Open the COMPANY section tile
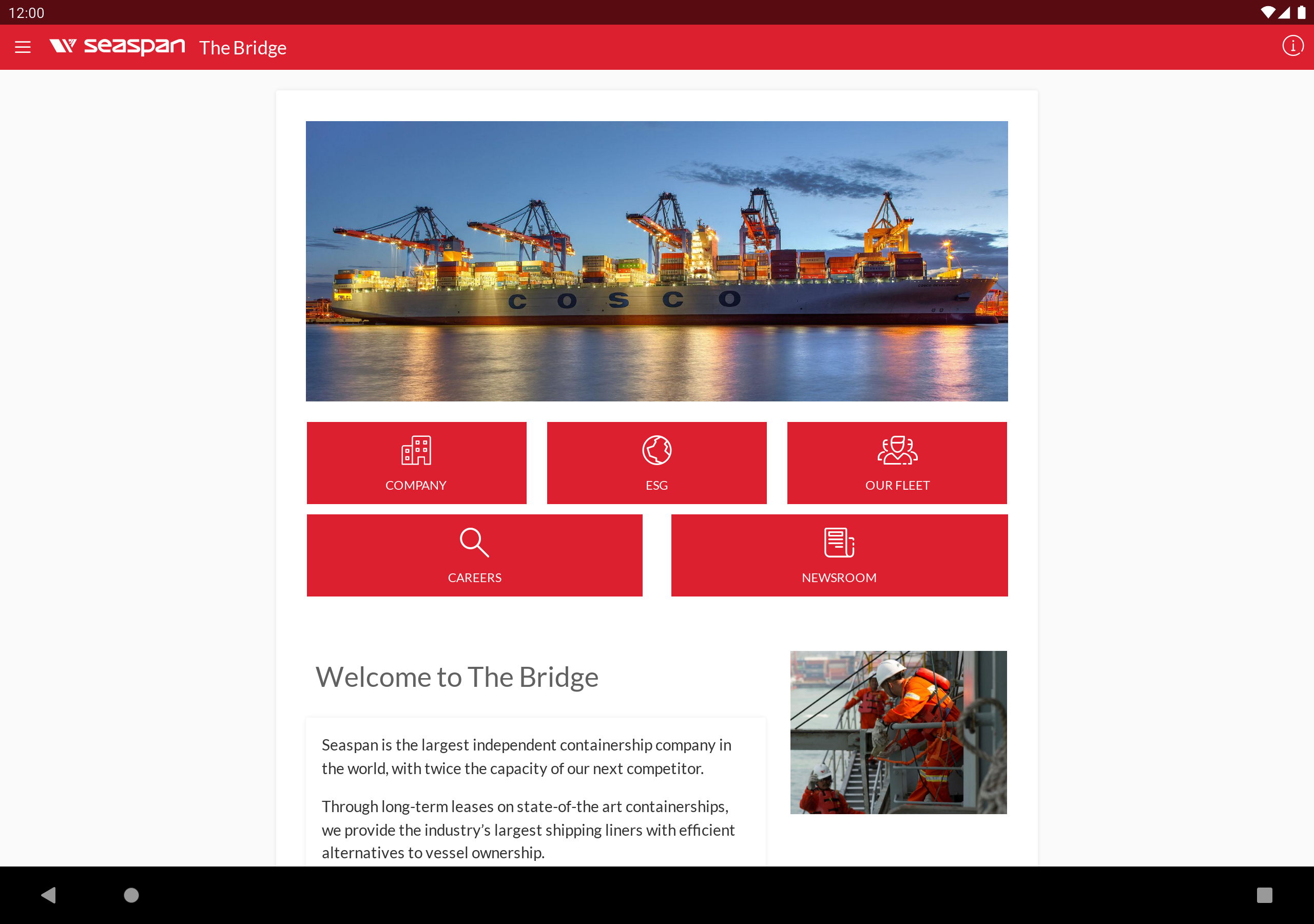 417,463
